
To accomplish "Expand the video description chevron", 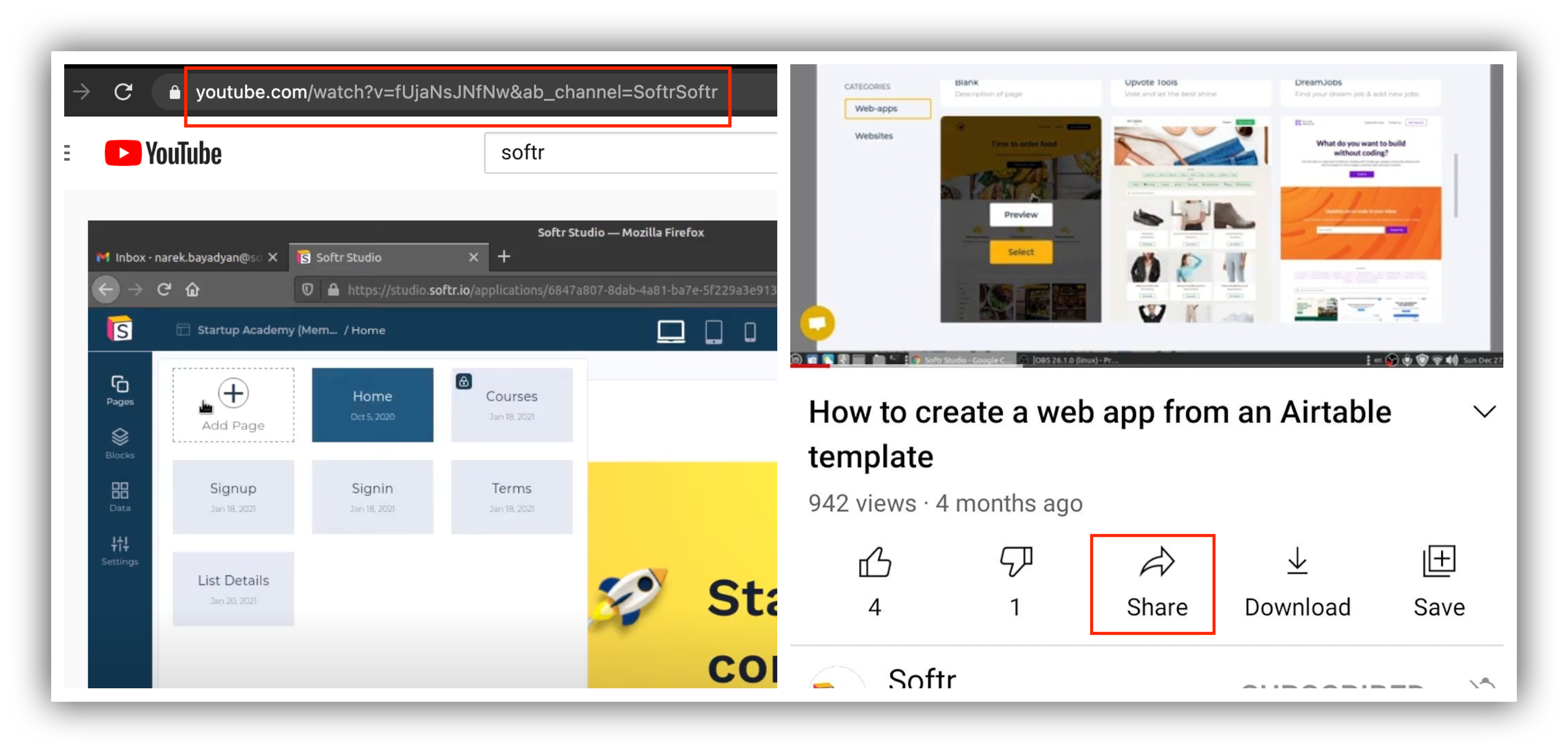I will (x=1484, y=412).
